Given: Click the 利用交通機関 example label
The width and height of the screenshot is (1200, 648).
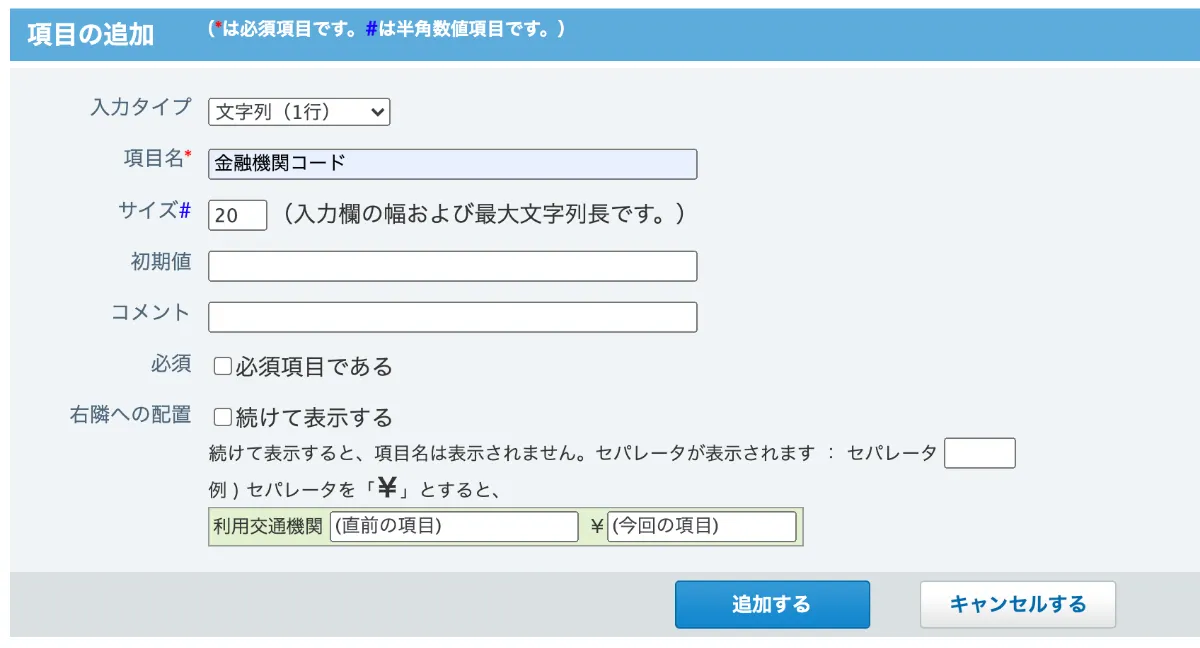Looking at the screenshot, I should (x=268, y=526).
